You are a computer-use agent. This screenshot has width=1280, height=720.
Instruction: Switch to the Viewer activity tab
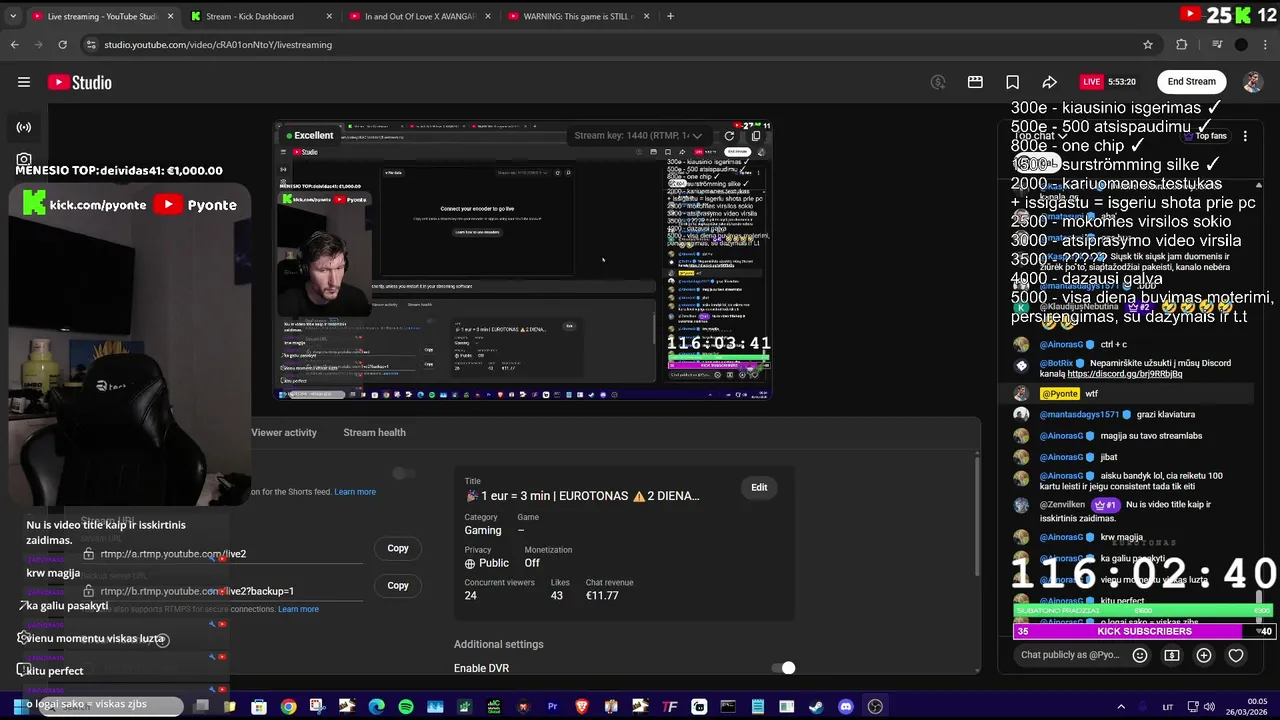[x=284, y=432]
